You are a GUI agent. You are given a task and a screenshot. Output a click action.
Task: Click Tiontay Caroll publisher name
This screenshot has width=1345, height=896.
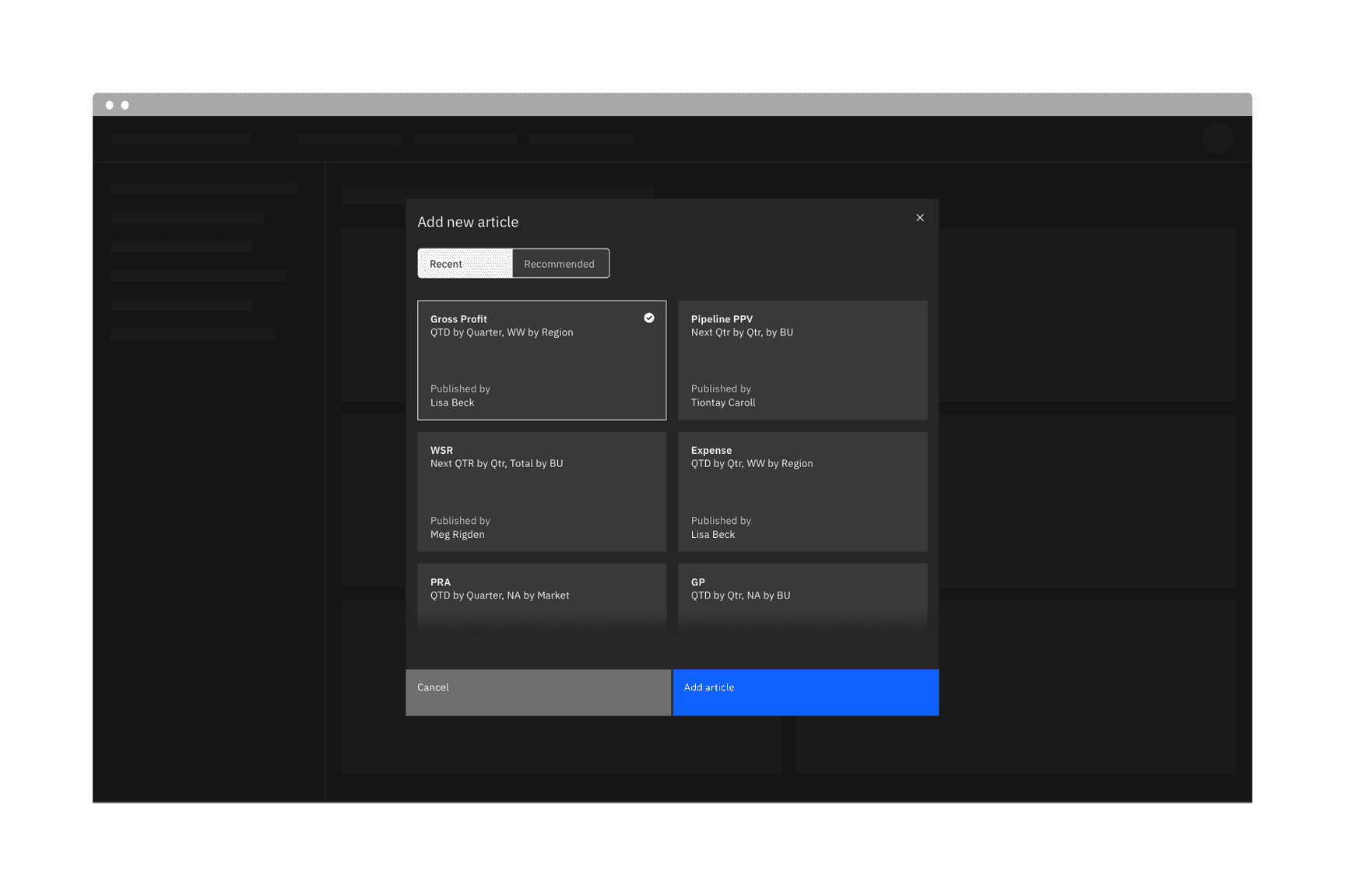point(722,402)
